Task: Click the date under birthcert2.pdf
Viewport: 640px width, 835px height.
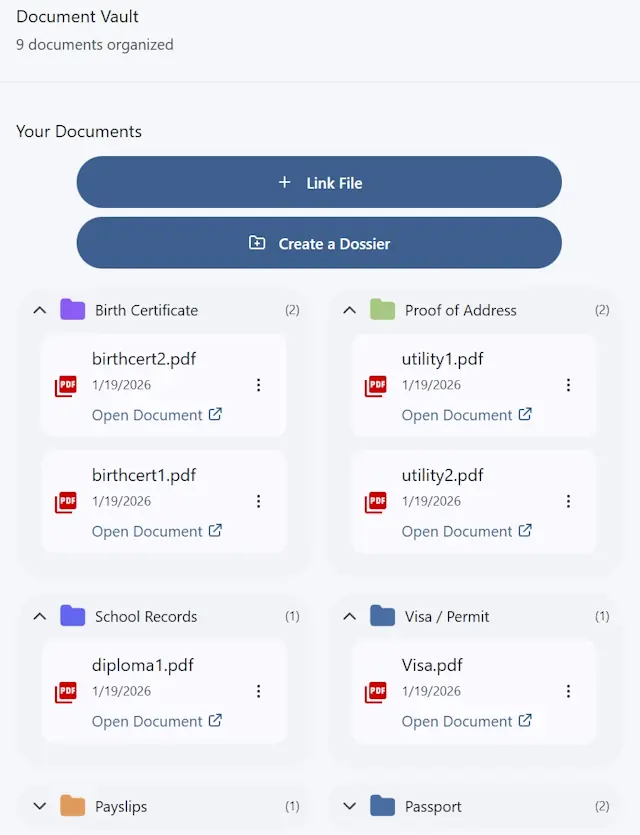Action: click(121, 385)
